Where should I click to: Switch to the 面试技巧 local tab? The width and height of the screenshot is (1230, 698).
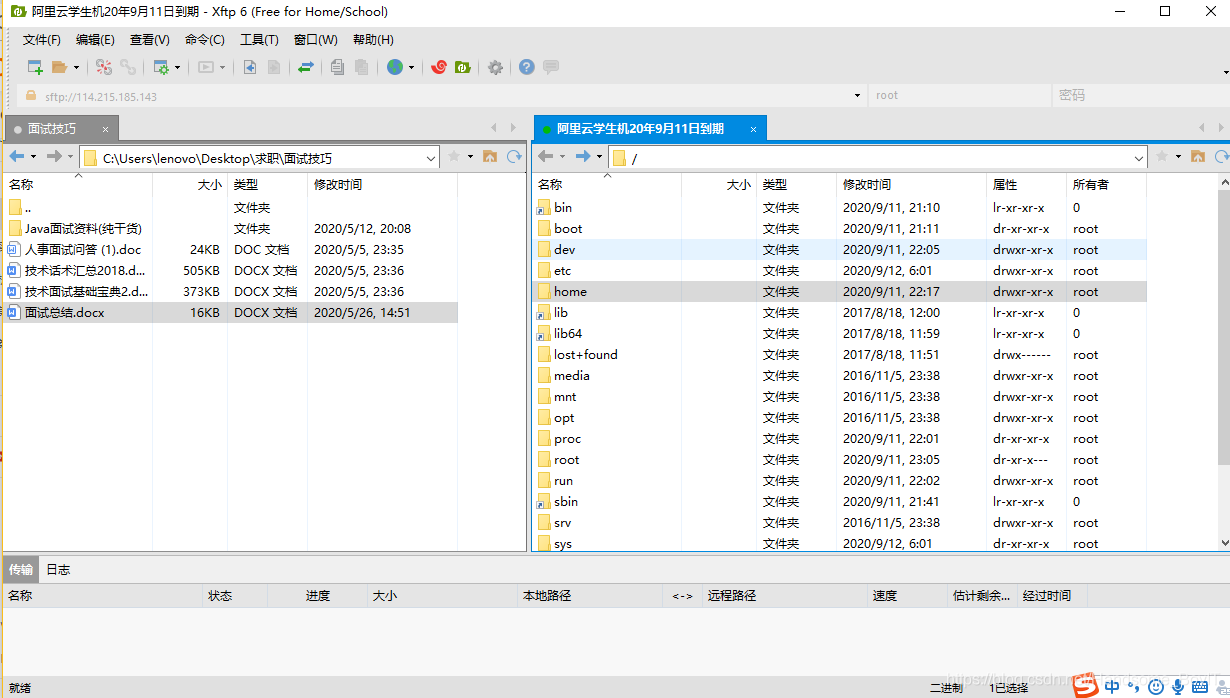tap(61, 128)
